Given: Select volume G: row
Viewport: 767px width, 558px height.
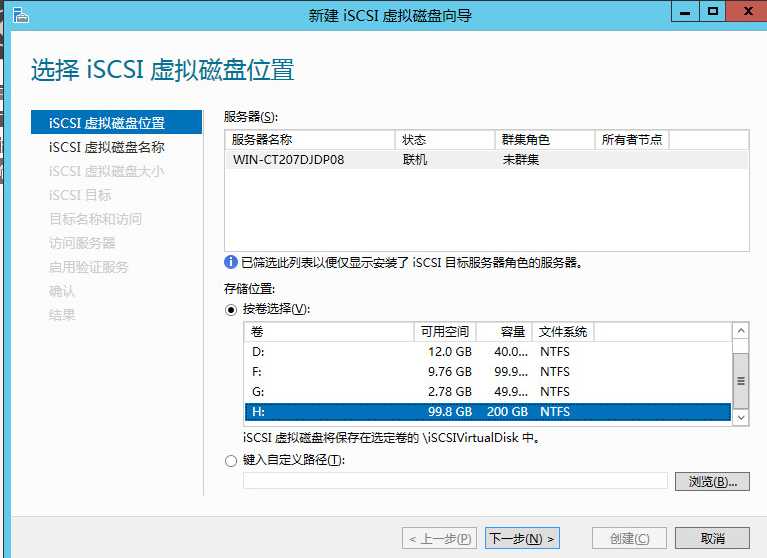Looking at the screenshot, I should (488, 392).
